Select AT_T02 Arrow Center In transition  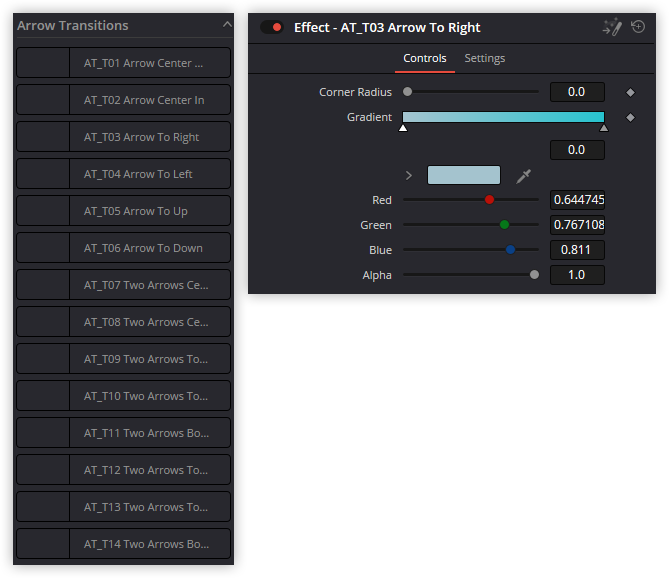[x=124, y=100]
